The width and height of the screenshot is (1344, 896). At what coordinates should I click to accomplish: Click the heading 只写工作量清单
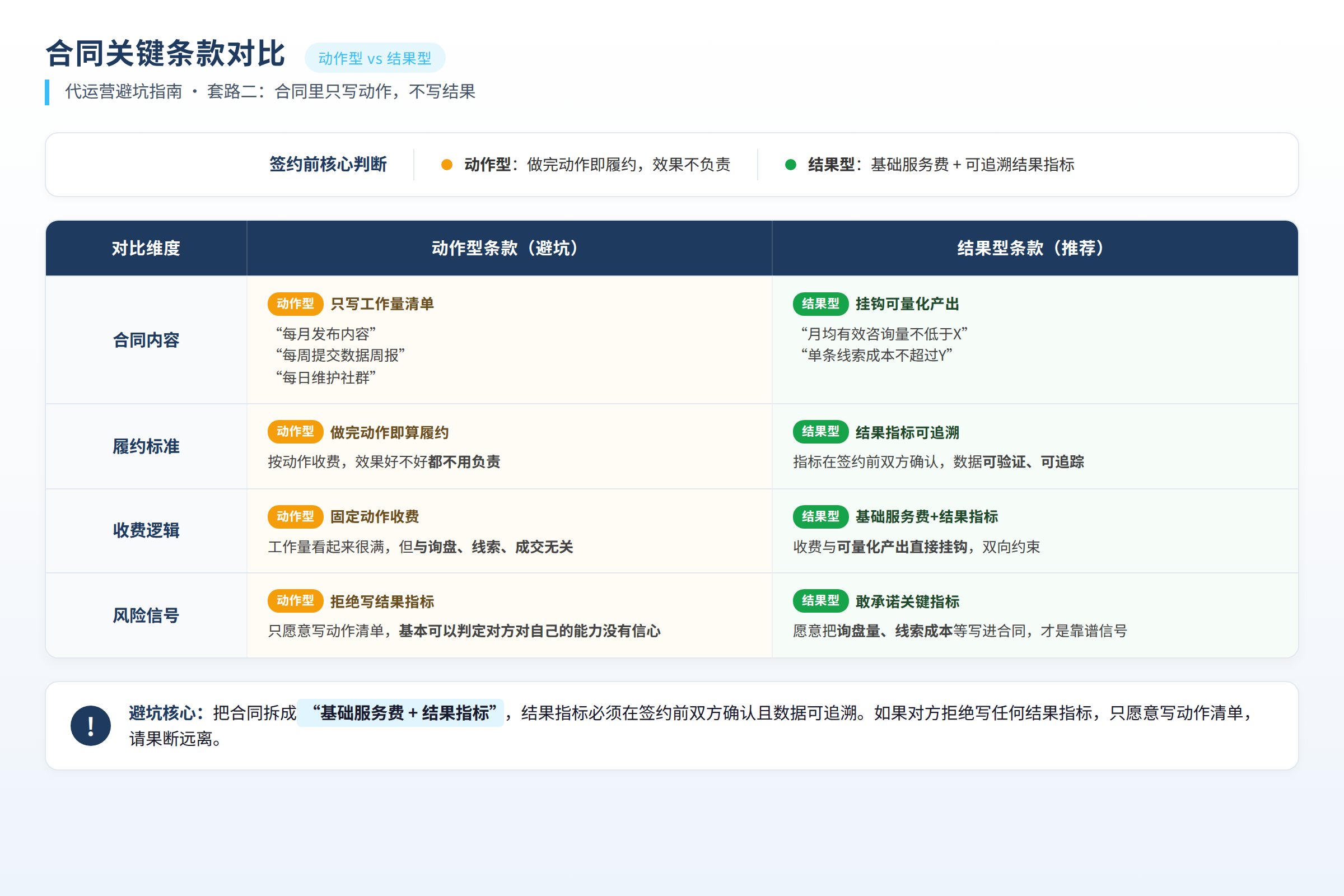(x=382, y=304)
